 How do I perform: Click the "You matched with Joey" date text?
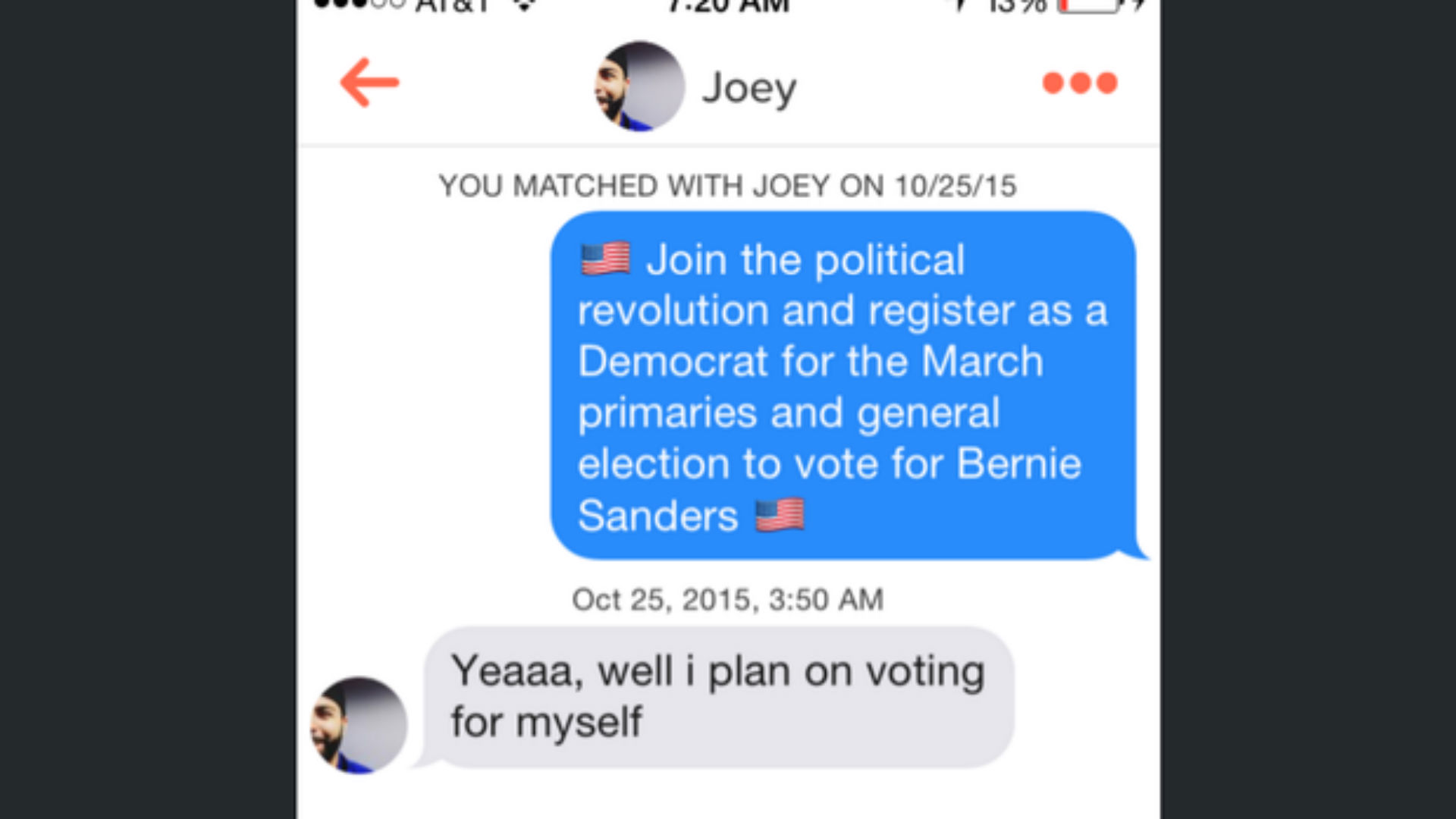727,186
